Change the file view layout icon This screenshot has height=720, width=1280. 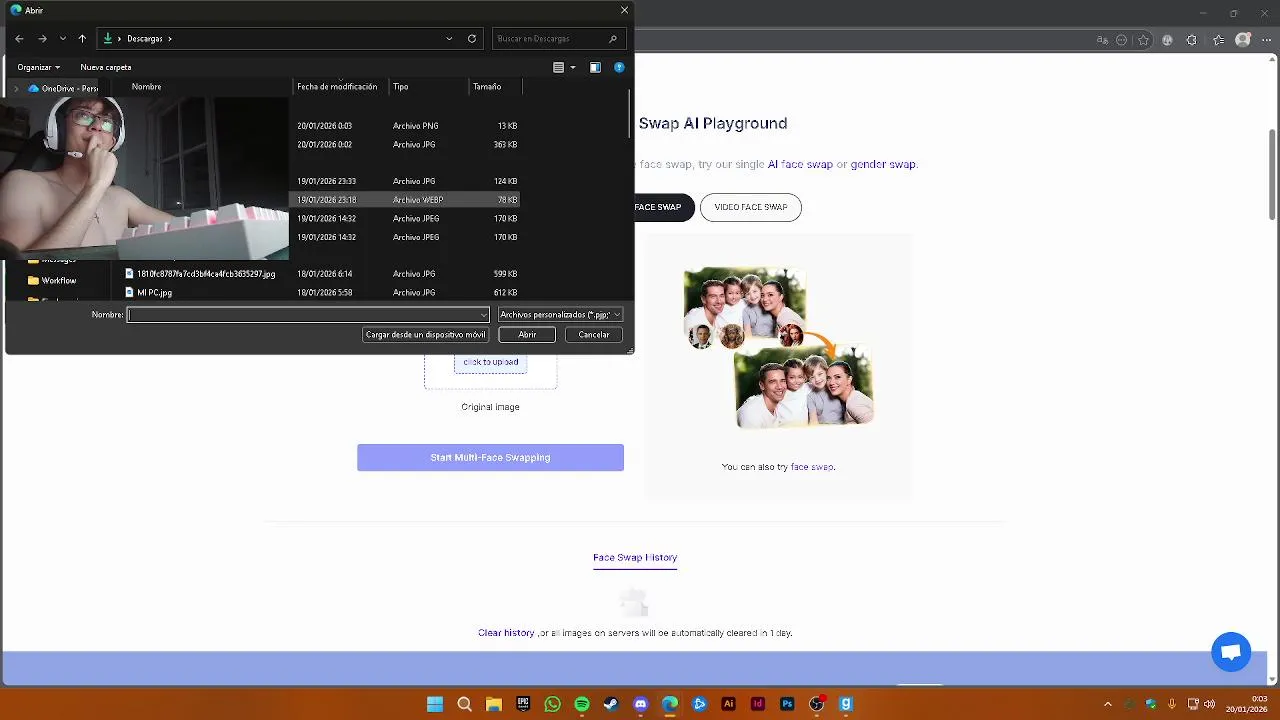[559, 67]
